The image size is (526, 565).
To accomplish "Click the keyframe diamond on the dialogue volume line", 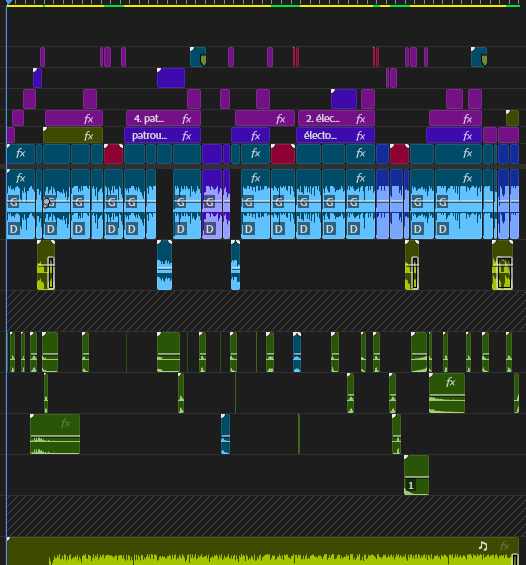I will pyautogui.click(x=46, y=203).
